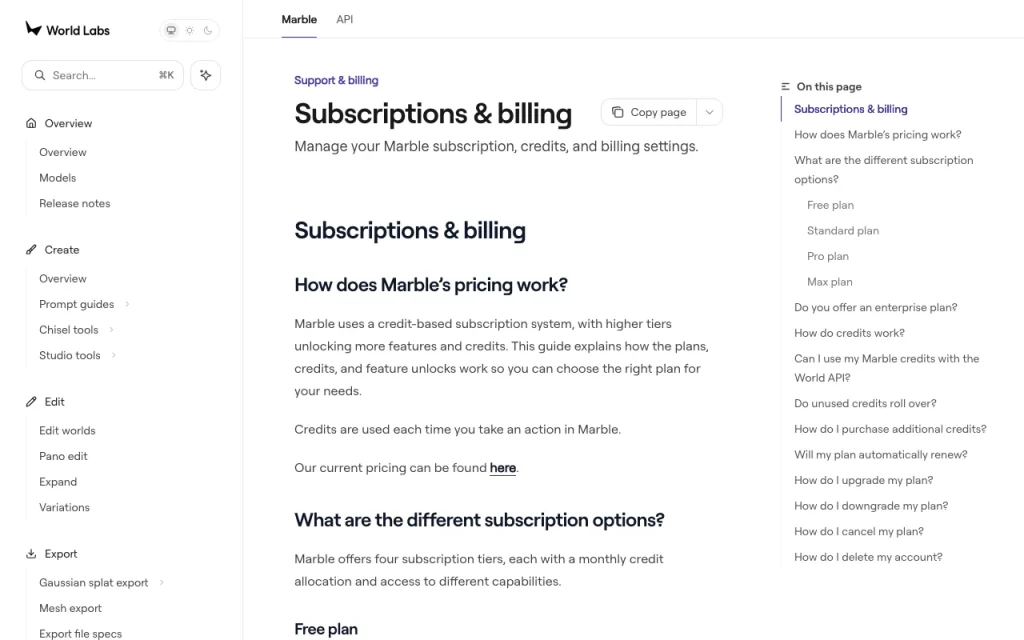The width and height of the screenshot is (1024, 640).
Task: Click the Edit pencil icon
Action: 31,402
